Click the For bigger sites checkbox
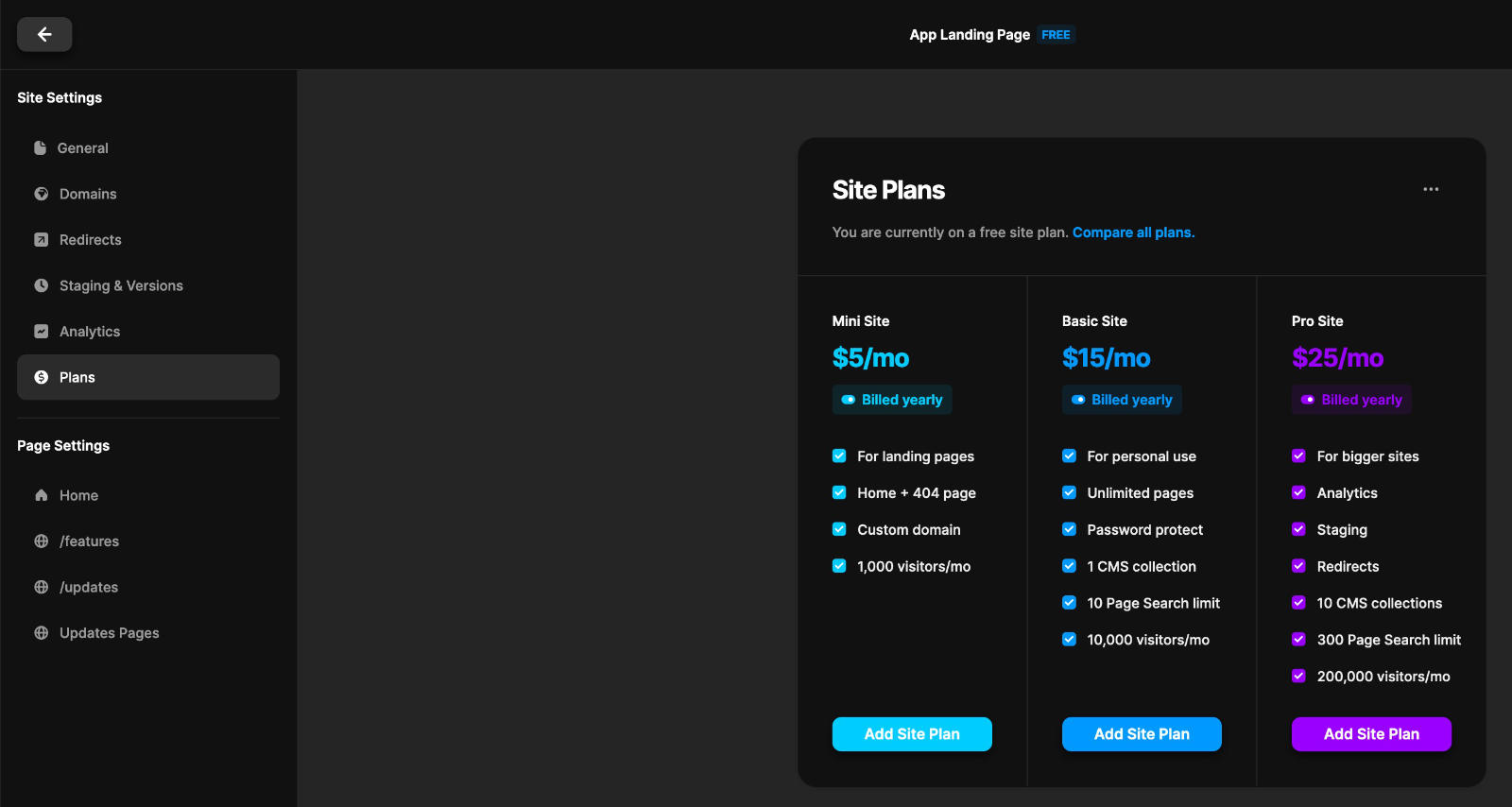The width and height of the screenshot is (1512, 807). click(x=1298, y=455)
